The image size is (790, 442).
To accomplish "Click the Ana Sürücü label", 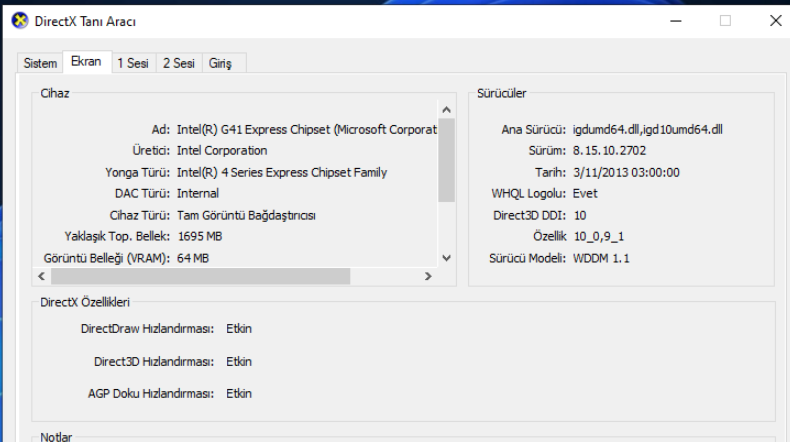I will coord(534,130).
